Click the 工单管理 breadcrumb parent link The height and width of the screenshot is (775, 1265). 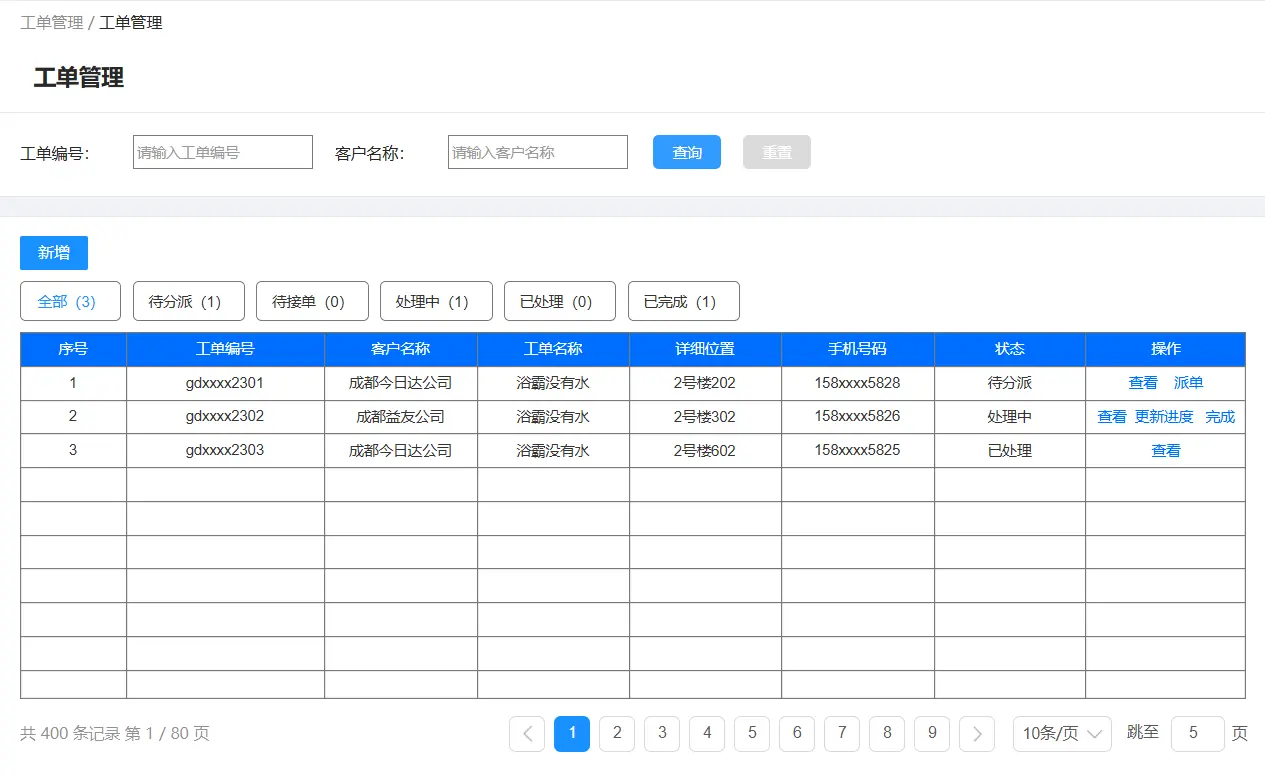51,22
